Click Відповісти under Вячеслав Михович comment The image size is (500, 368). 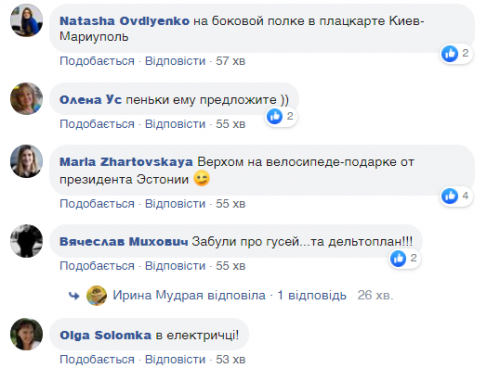[175, 266]
